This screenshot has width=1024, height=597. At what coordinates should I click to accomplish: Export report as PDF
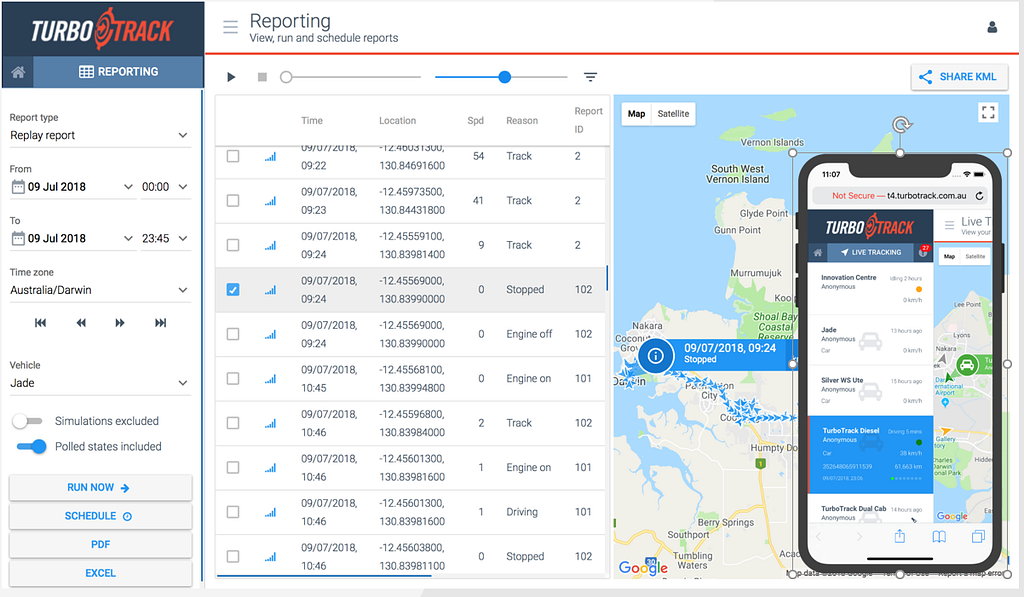[x=101, y=545]
